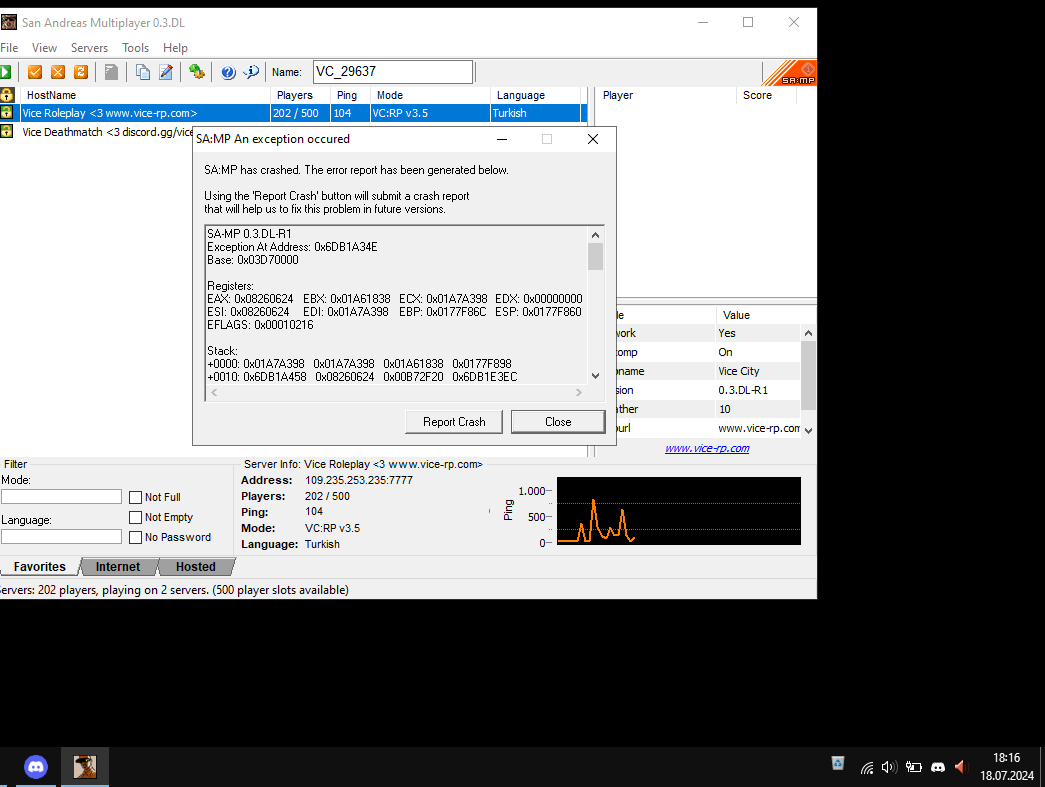This screenshot has height=787, width=1045.
Task: Switch to the Favorites tab
Action: (40, 566)
